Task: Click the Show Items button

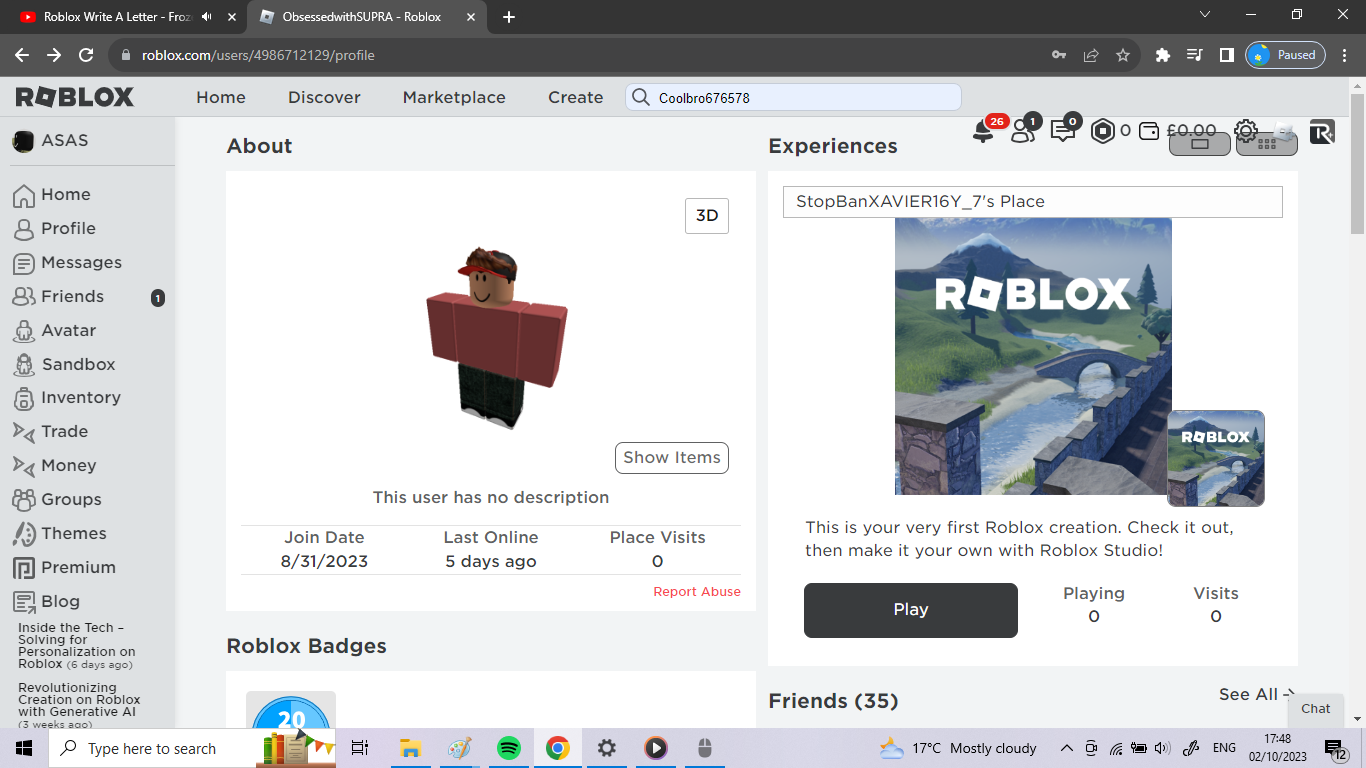Action: point(672,458)
